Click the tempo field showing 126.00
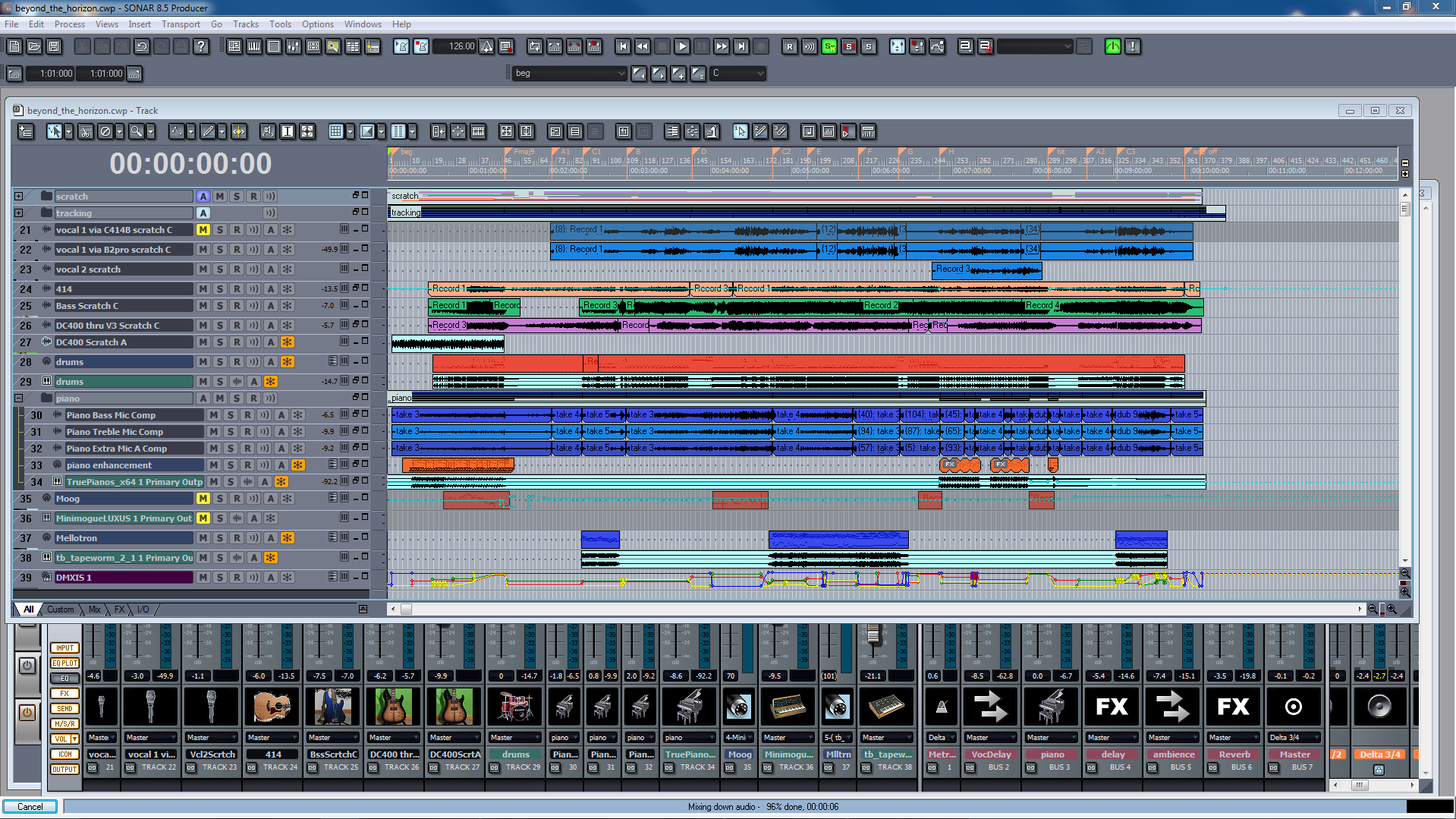The image size is (1456, 819). pos(460,47)
